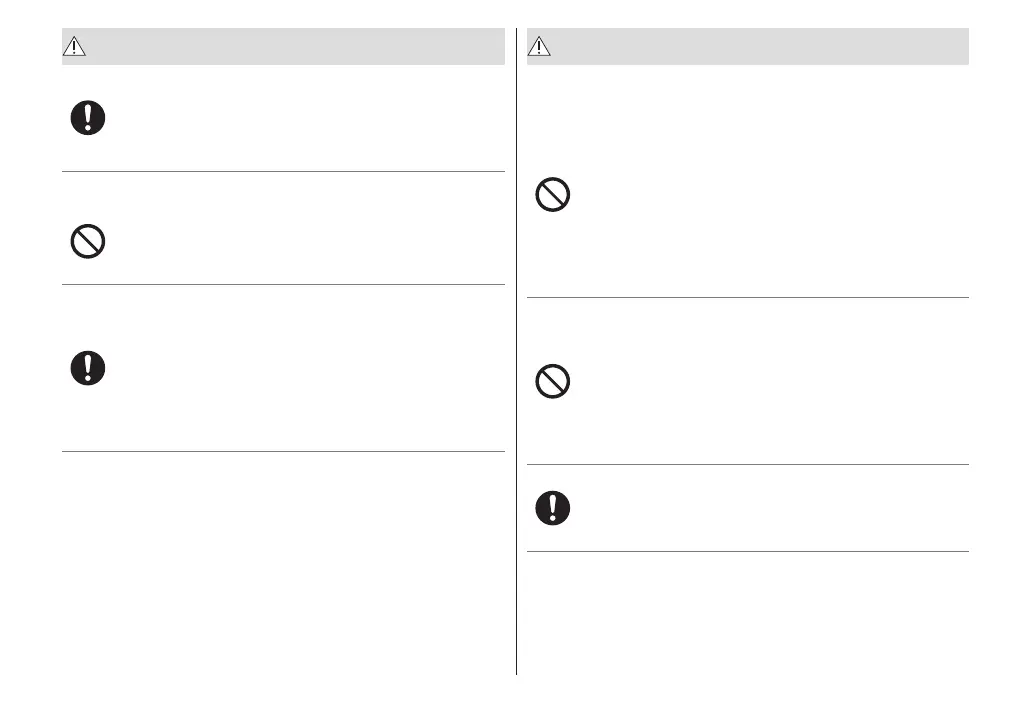Click the bottom divider in the right column
Image resolution: width=1032 pixels, height=726 pixels.
[x=748, y=551]
